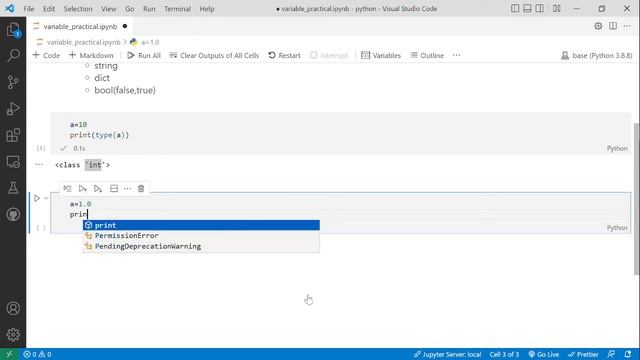Clear Outputs of All Cells
The height and width of the screenshot is (360, 640).
tap(214, 55)
